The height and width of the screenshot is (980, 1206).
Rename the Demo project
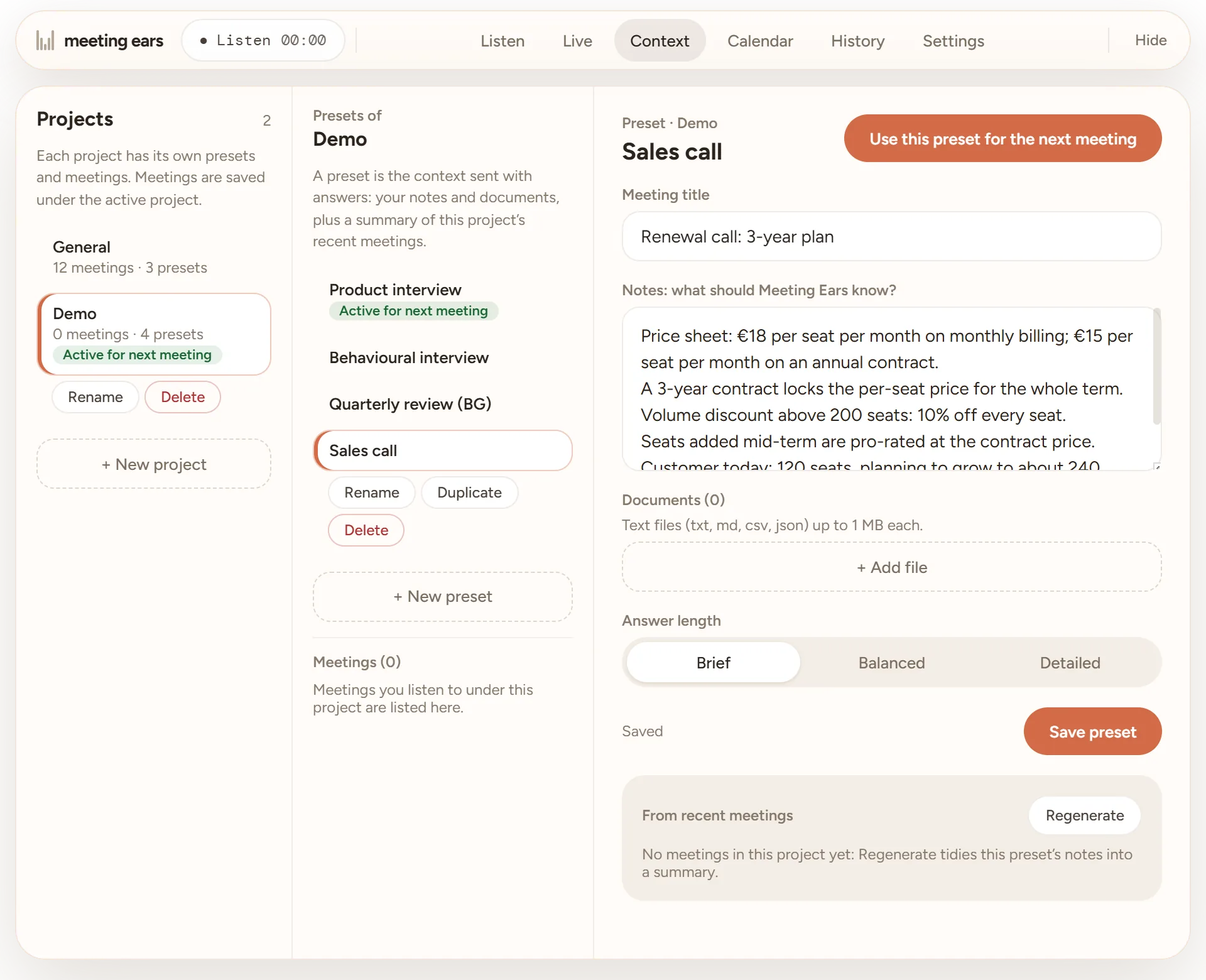(x=95, y=397)
